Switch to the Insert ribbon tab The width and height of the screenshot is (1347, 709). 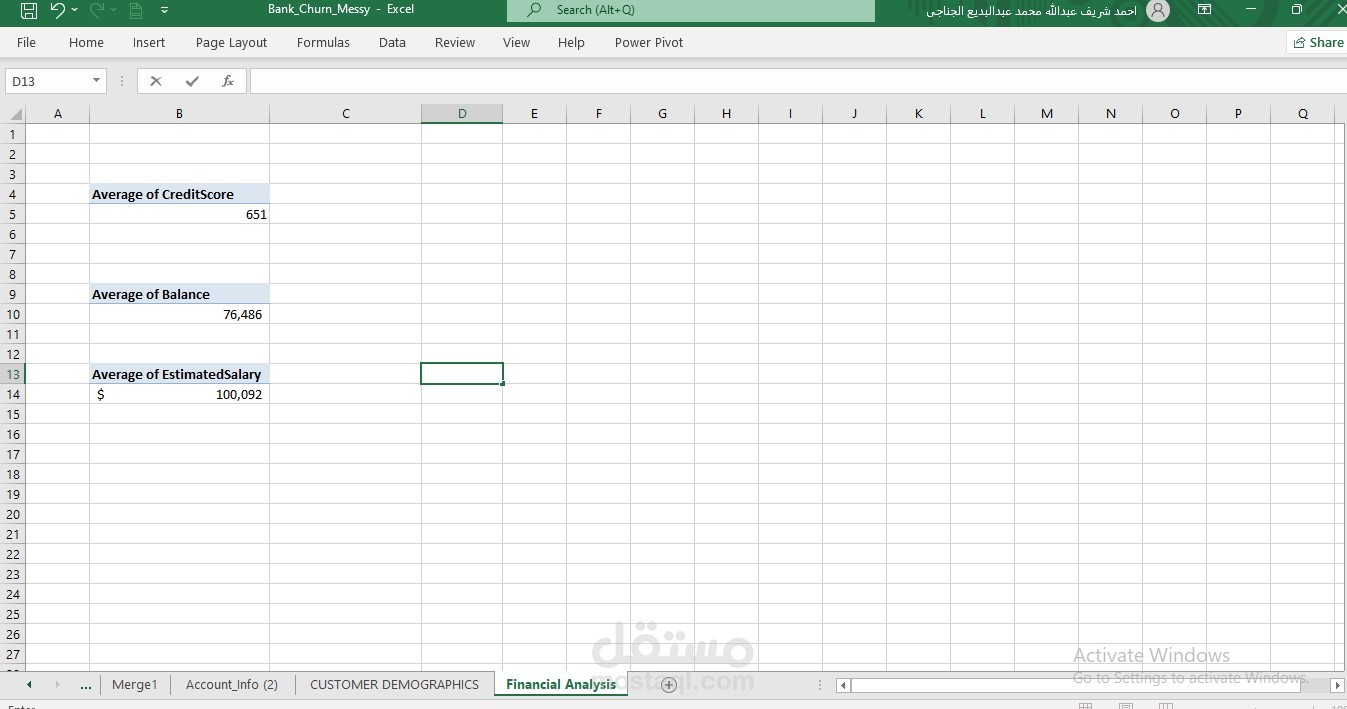(149, 42)
